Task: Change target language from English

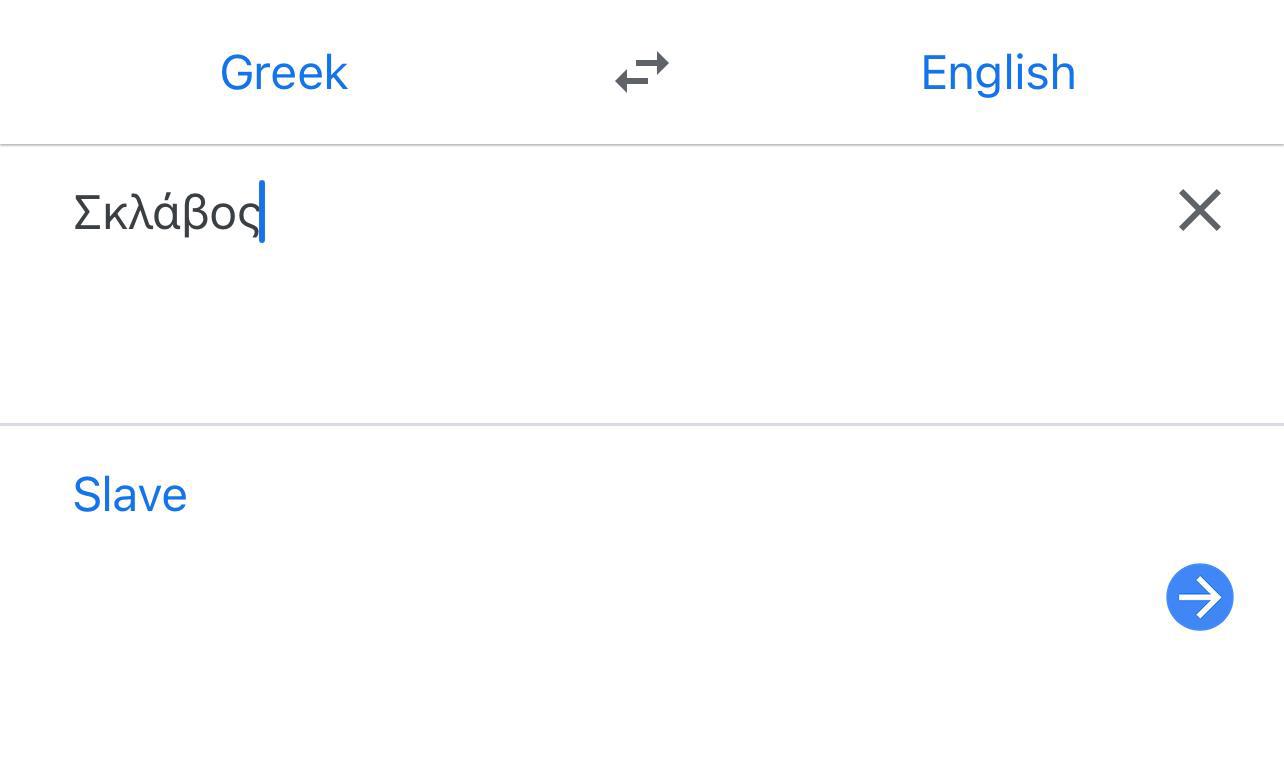Action: [997, 73]
